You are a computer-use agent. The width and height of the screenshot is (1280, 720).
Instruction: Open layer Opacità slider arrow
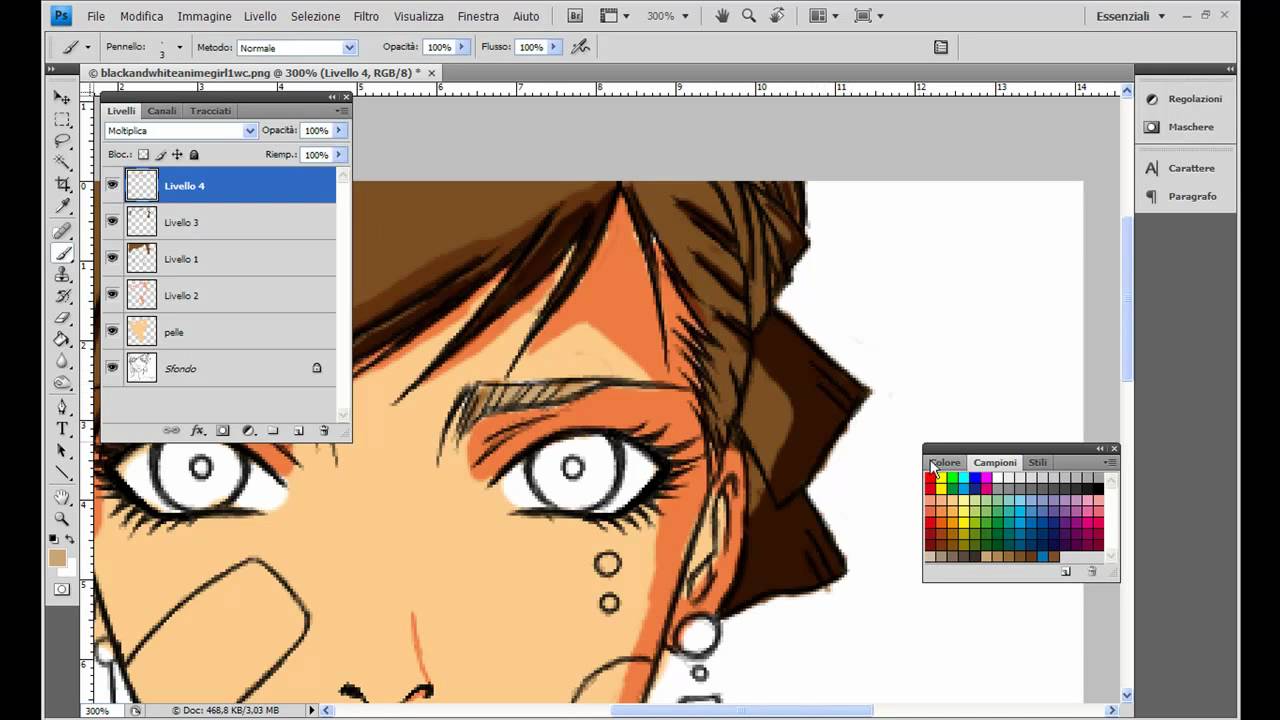coord(339,131)
